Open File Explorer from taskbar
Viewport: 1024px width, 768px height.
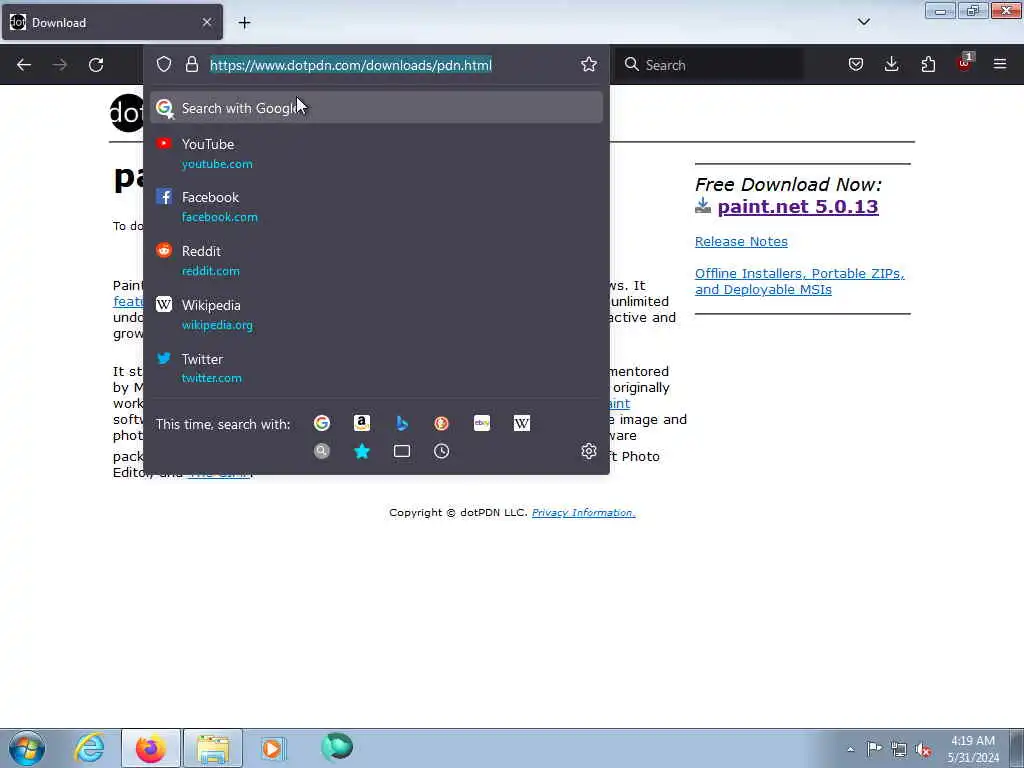coord(213,748)
